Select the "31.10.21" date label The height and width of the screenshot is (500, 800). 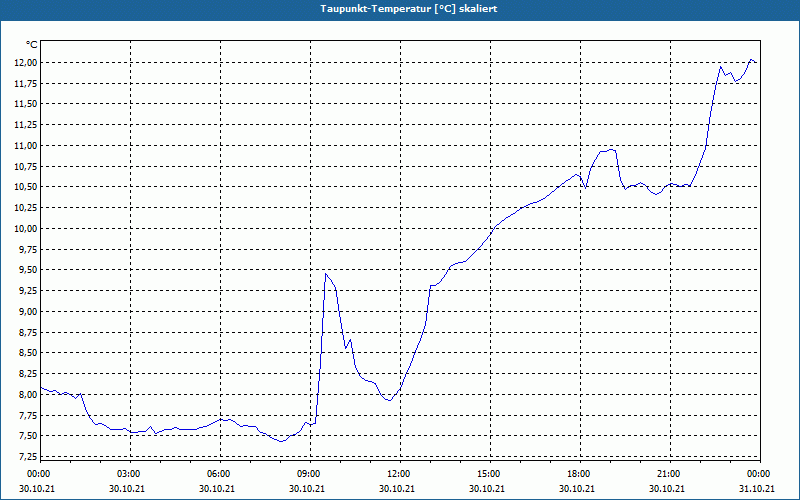point(757,489)
